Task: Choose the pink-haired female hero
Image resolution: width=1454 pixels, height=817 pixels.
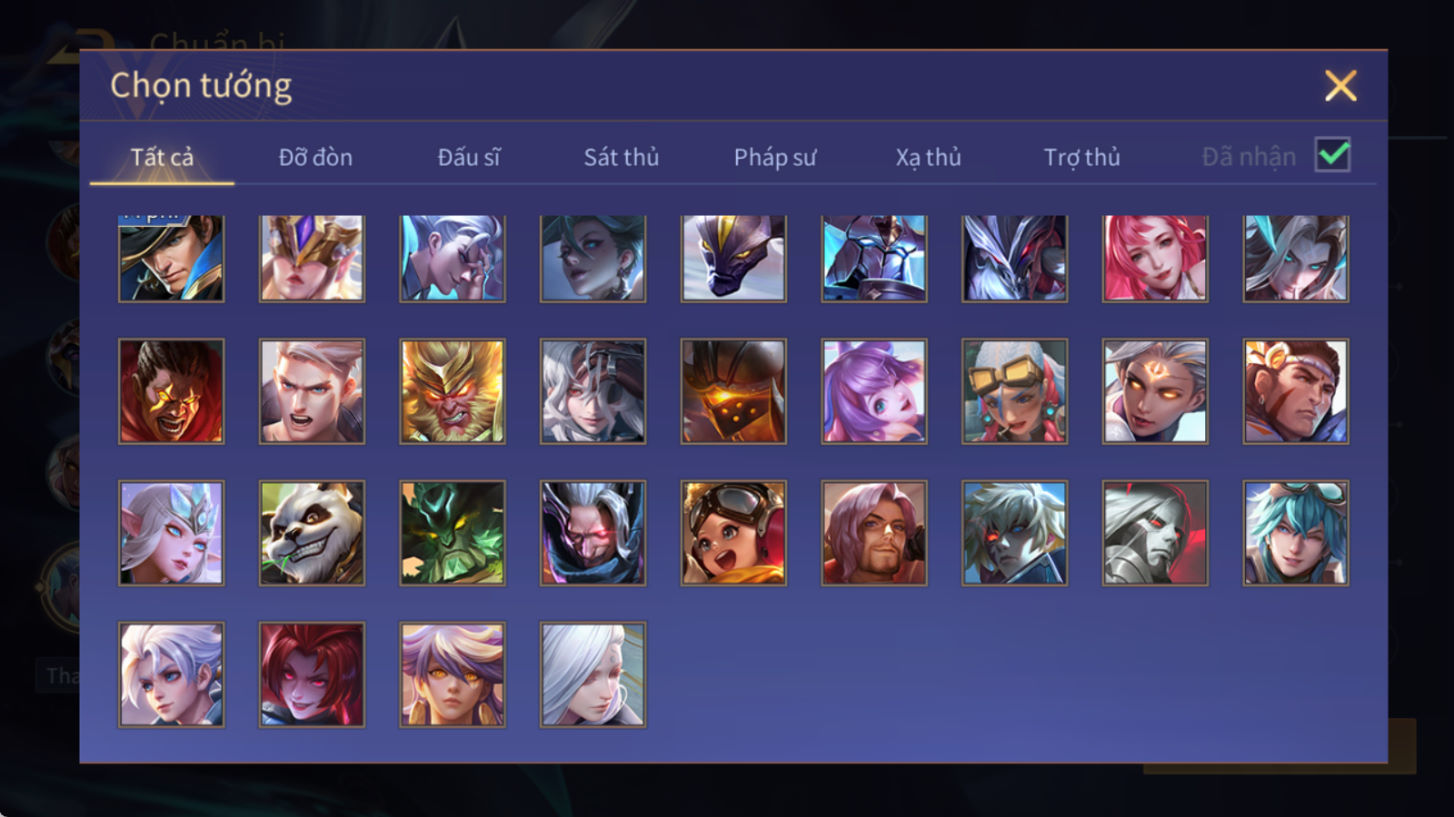Action: [1155, 258]
